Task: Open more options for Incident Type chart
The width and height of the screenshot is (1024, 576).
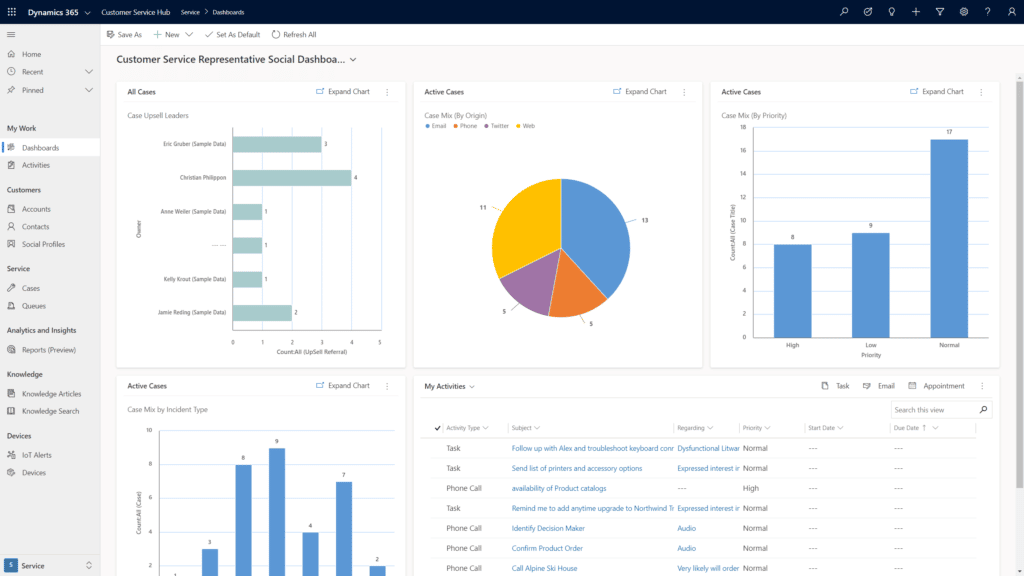Action: pyautogui.click(x=387, y=386)
